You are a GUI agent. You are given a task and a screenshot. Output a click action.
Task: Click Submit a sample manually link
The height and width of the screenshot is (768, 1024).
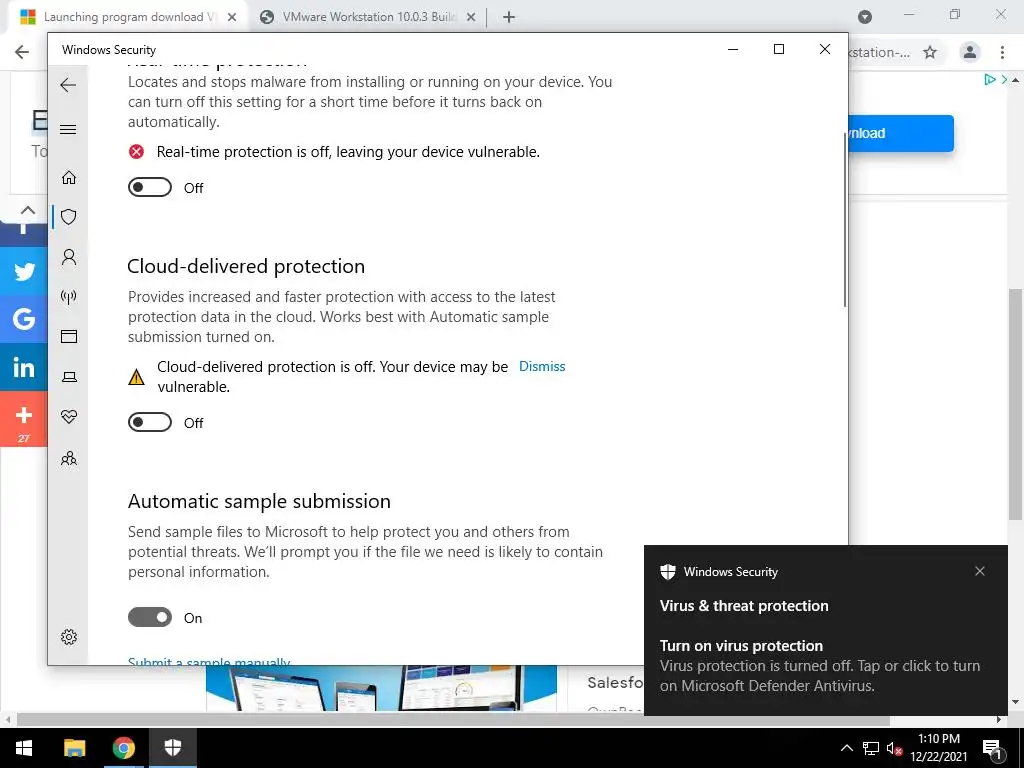209,661
